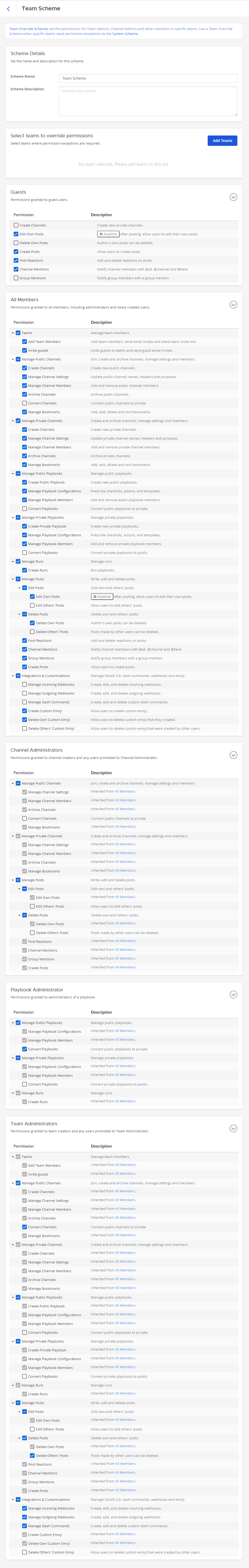This screenshot has height=1568, width=249.
Task: Collapse the Channel Administrators section chevron
Action: coord(233,755)
